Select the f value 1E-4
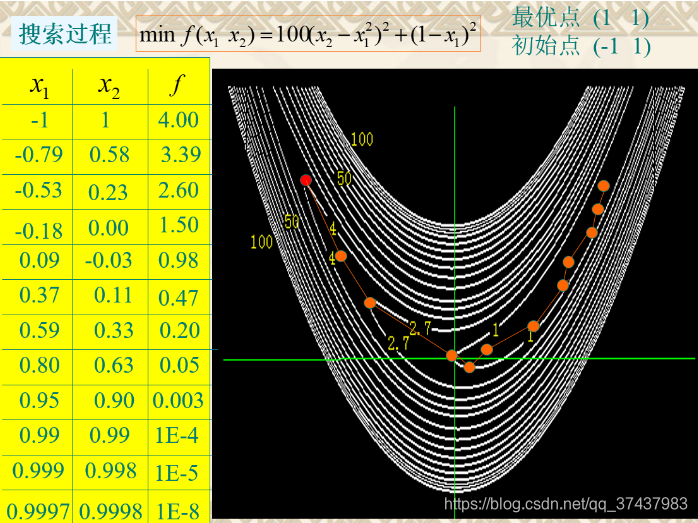 [x=177, y=435]
